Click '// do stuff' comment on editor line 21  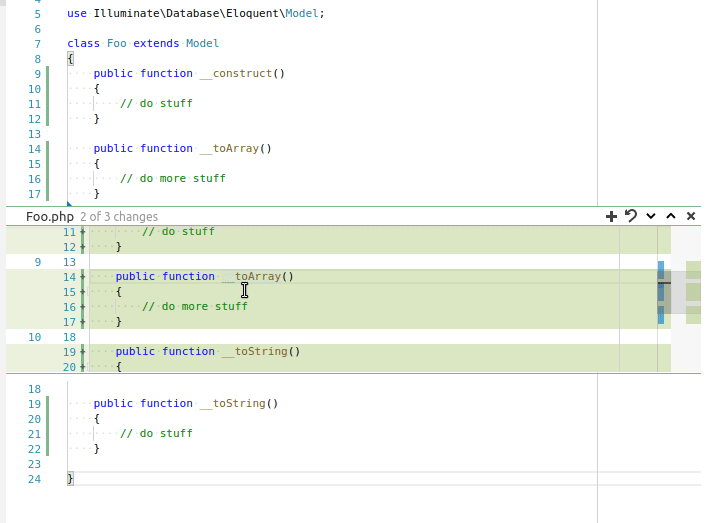point(156,433)
